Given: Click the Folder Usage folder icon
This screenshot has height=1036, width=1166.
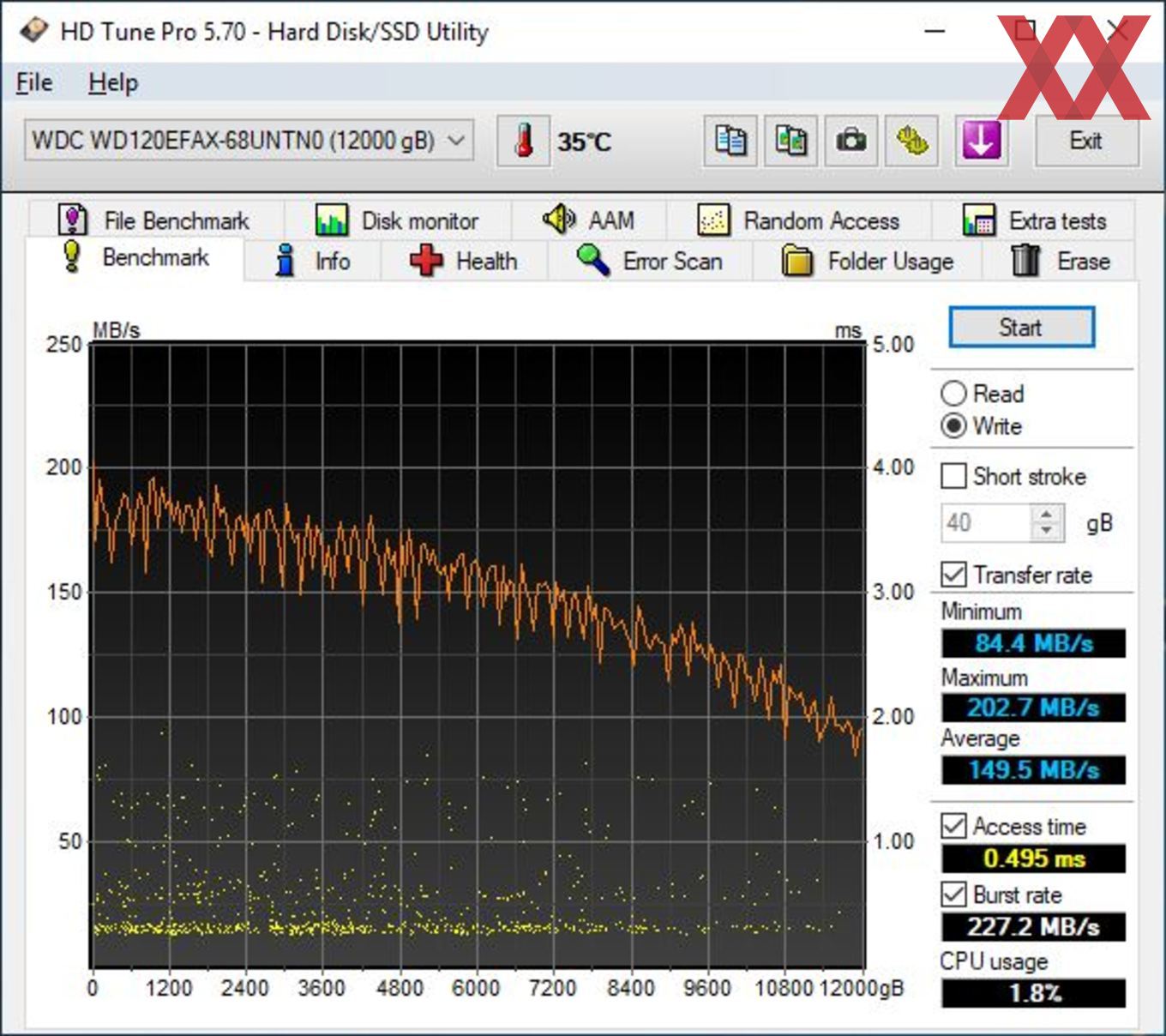Looking at the screenshot, I should click(797, 260).
